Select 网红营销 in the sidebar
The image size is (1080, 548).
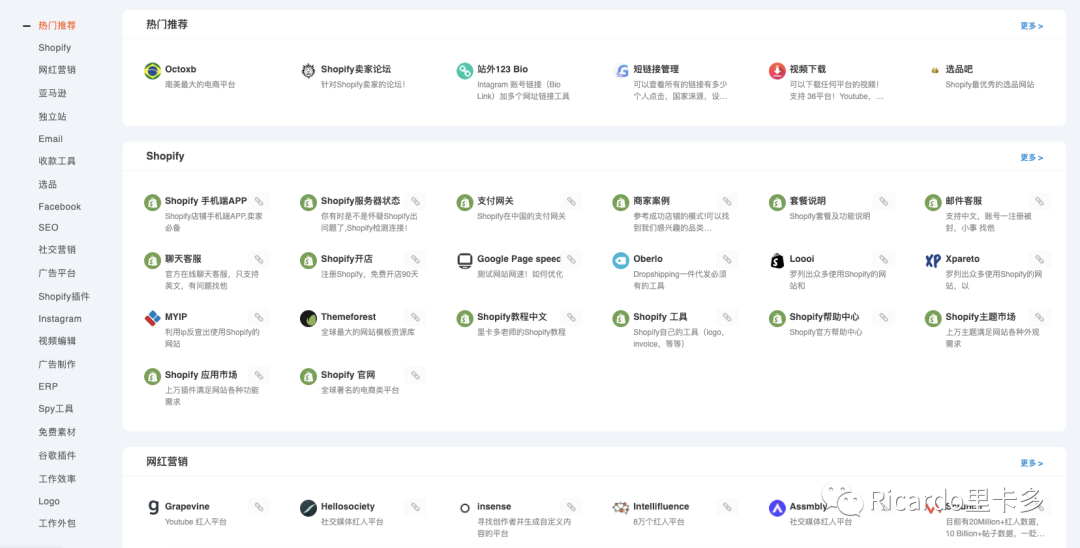(57, 70)
